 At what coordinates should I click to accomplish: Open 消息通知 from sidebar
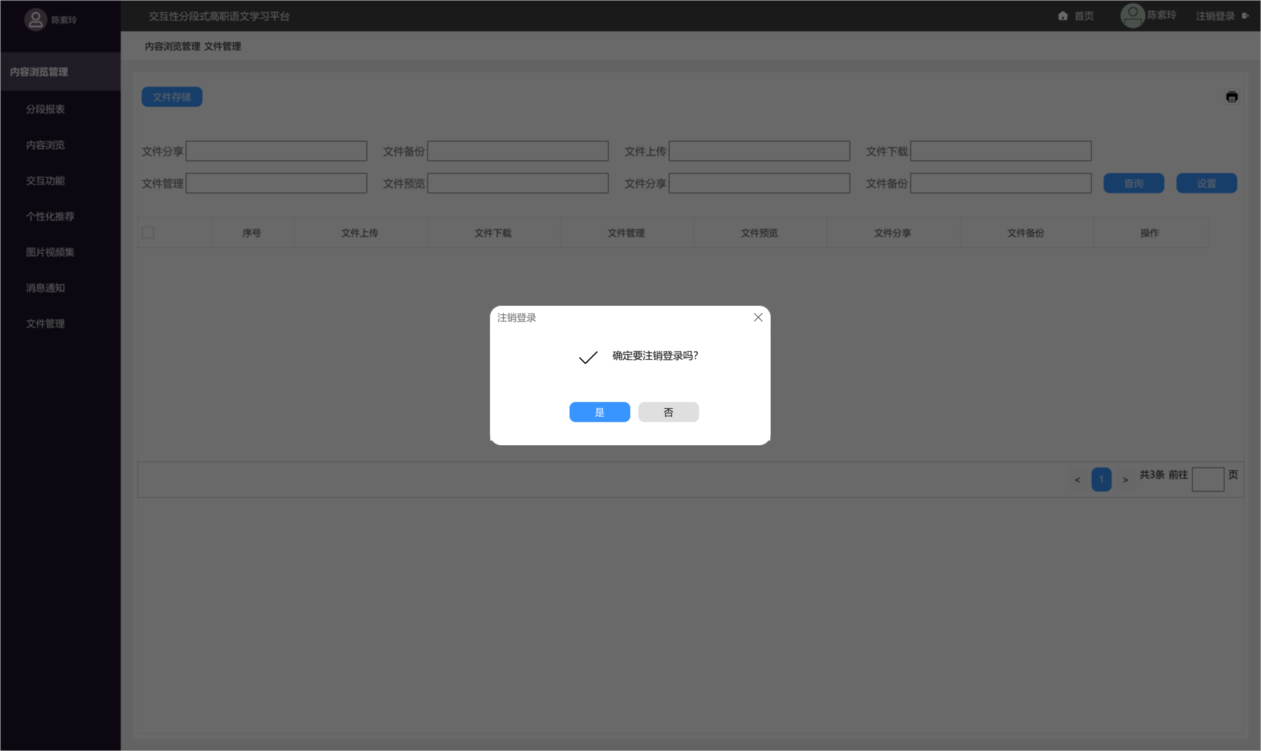click(46, 288)
